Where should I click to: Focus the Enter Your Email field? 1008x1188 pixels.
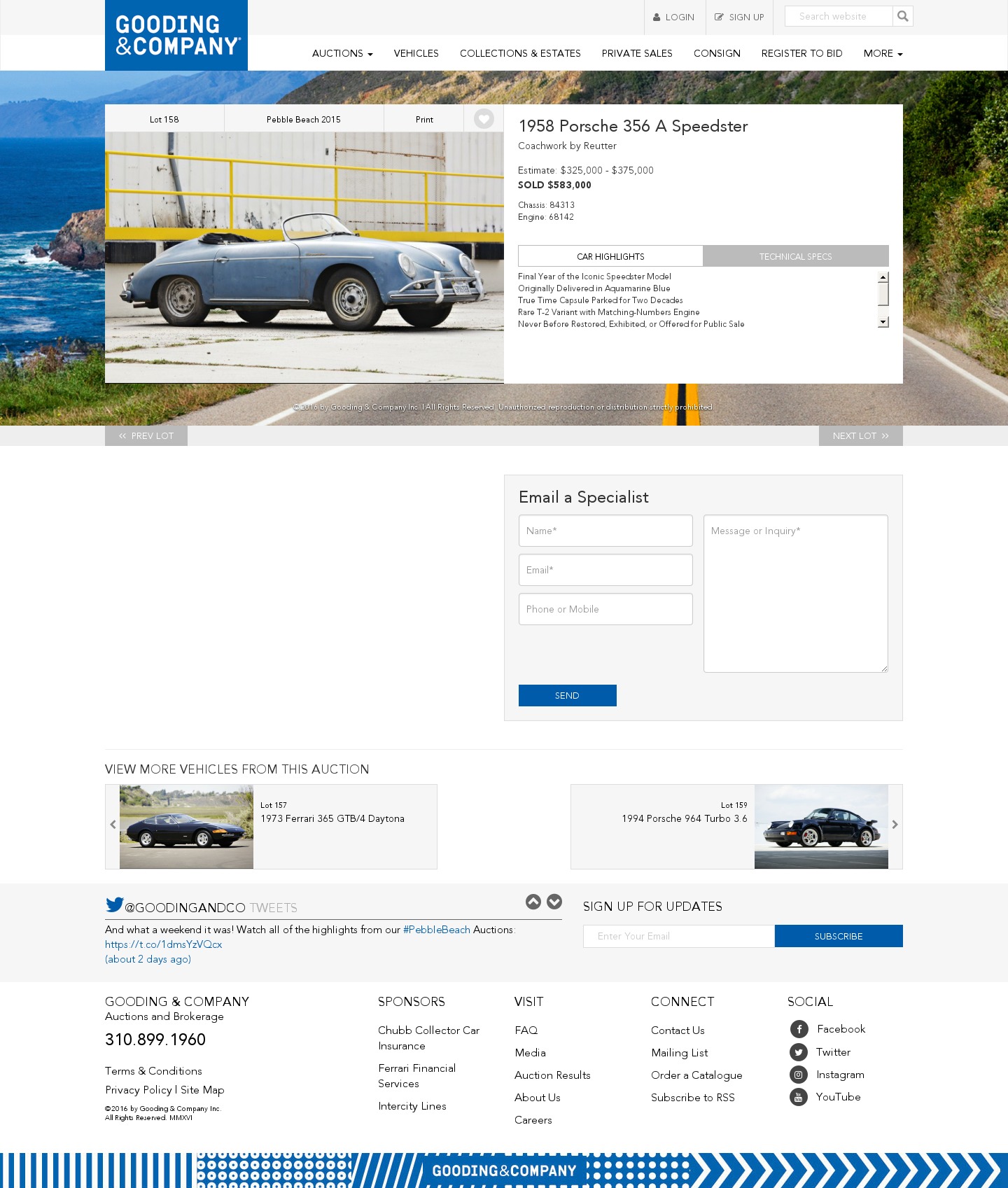coord(679,936)
